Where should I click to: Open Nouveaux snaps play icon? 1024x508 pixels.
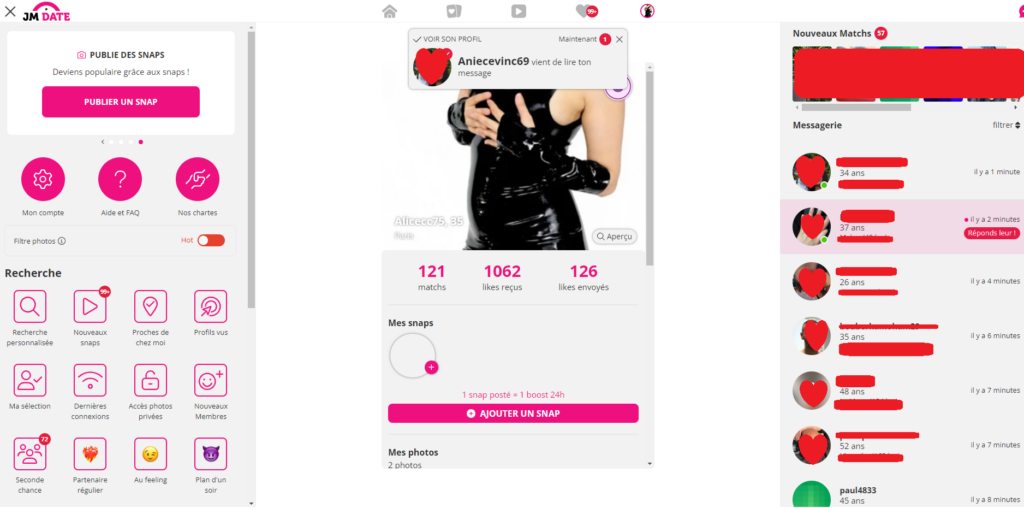pos(90,306)
